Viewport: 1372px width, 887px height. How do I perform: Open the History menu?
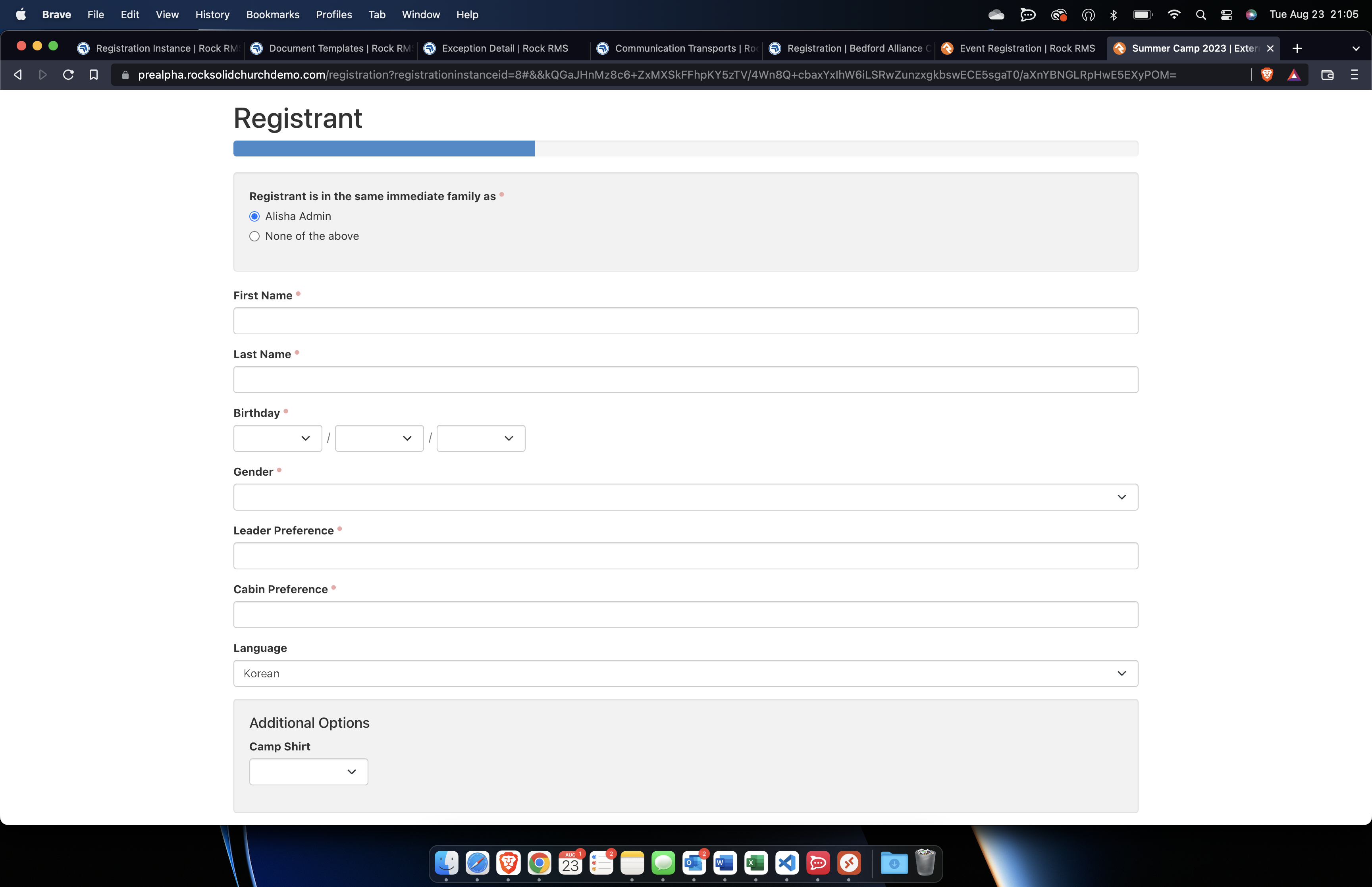(212, 14)
